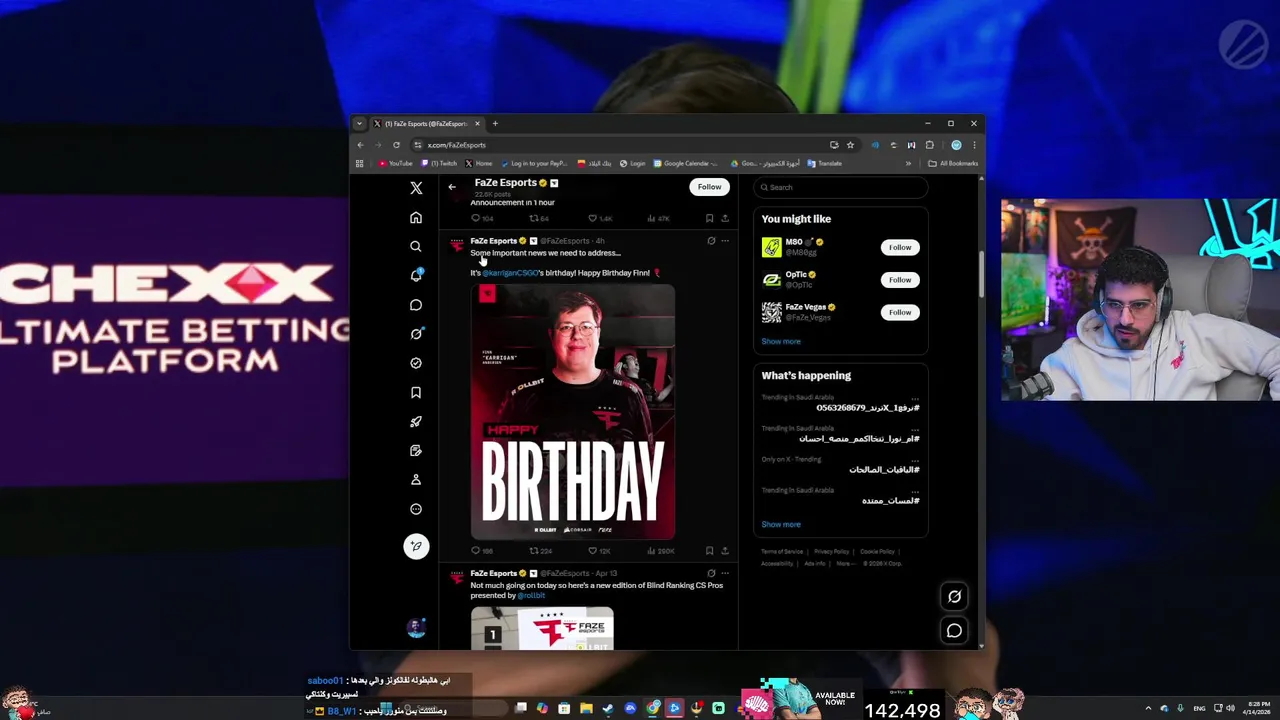Bookmark this page with the star icon
Viewport: 1280px width, 720px height.
point(850,145)
